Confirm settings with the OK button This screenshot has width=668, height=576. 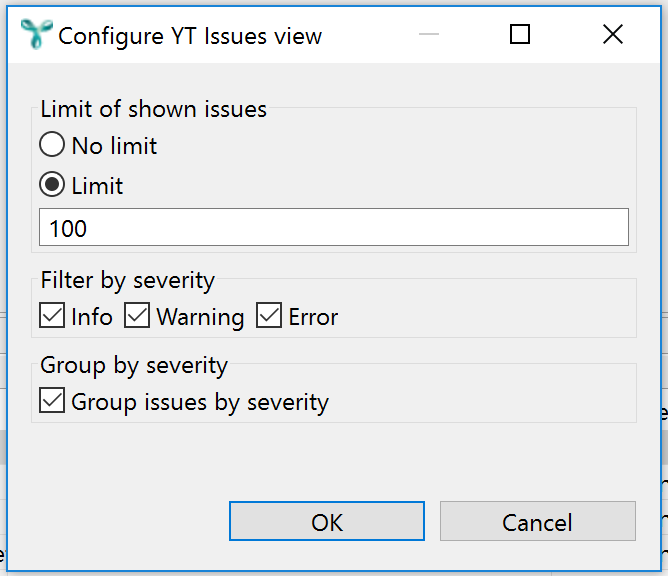coord(327,521)
